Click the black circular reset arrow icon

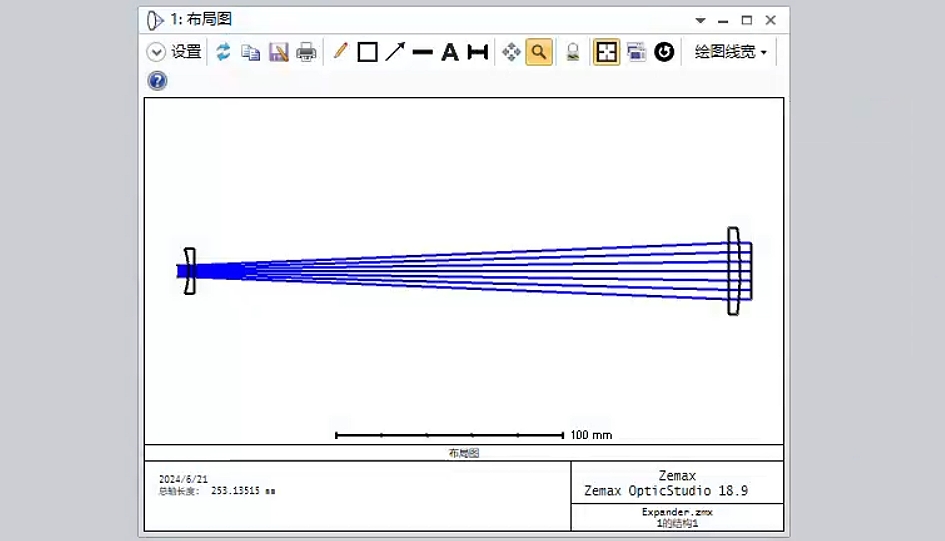pyautogui.click(x=664, y=52)
